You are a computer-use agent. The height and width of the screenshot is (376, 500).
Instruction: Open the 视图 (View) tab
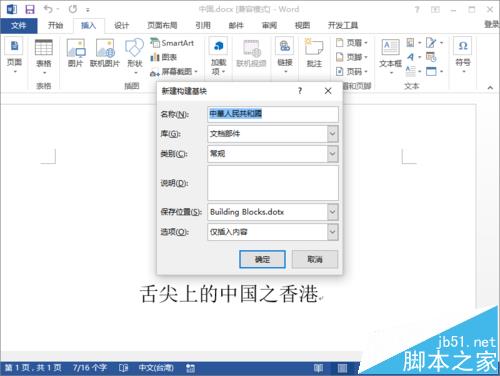[x=302, y=25]
